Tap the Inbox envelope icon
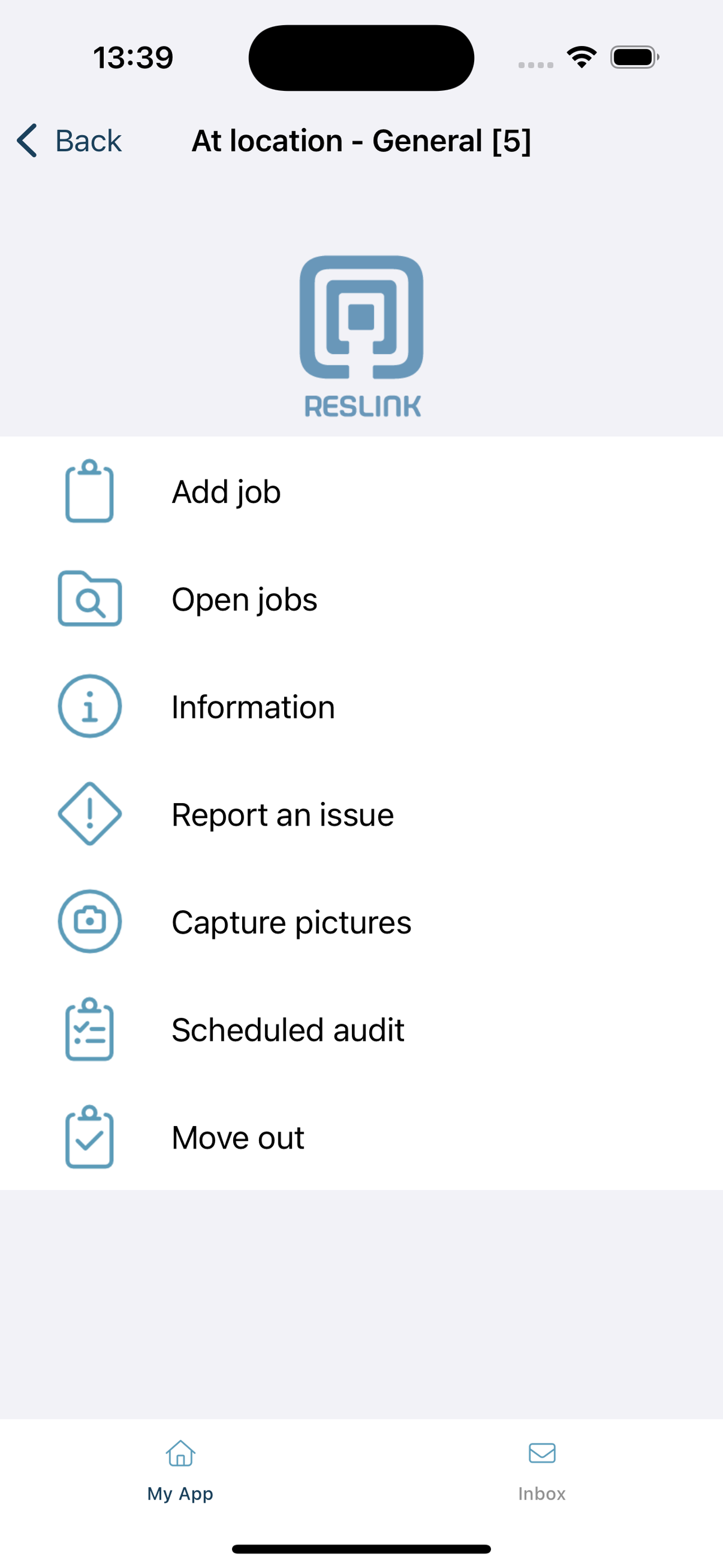Screen dimensions: 723x1568 [x=541, y=1453]
